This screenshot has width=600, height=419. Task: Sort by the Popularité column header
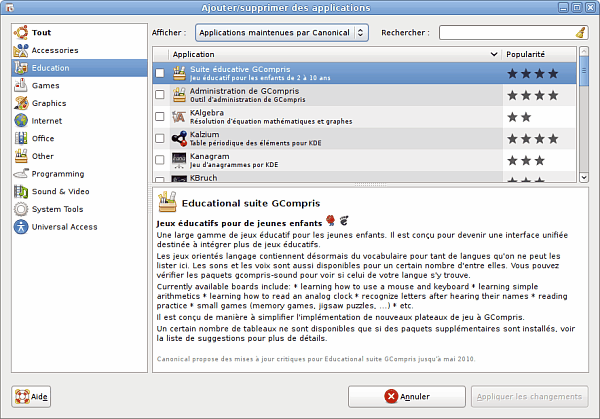tap(539, 54)
